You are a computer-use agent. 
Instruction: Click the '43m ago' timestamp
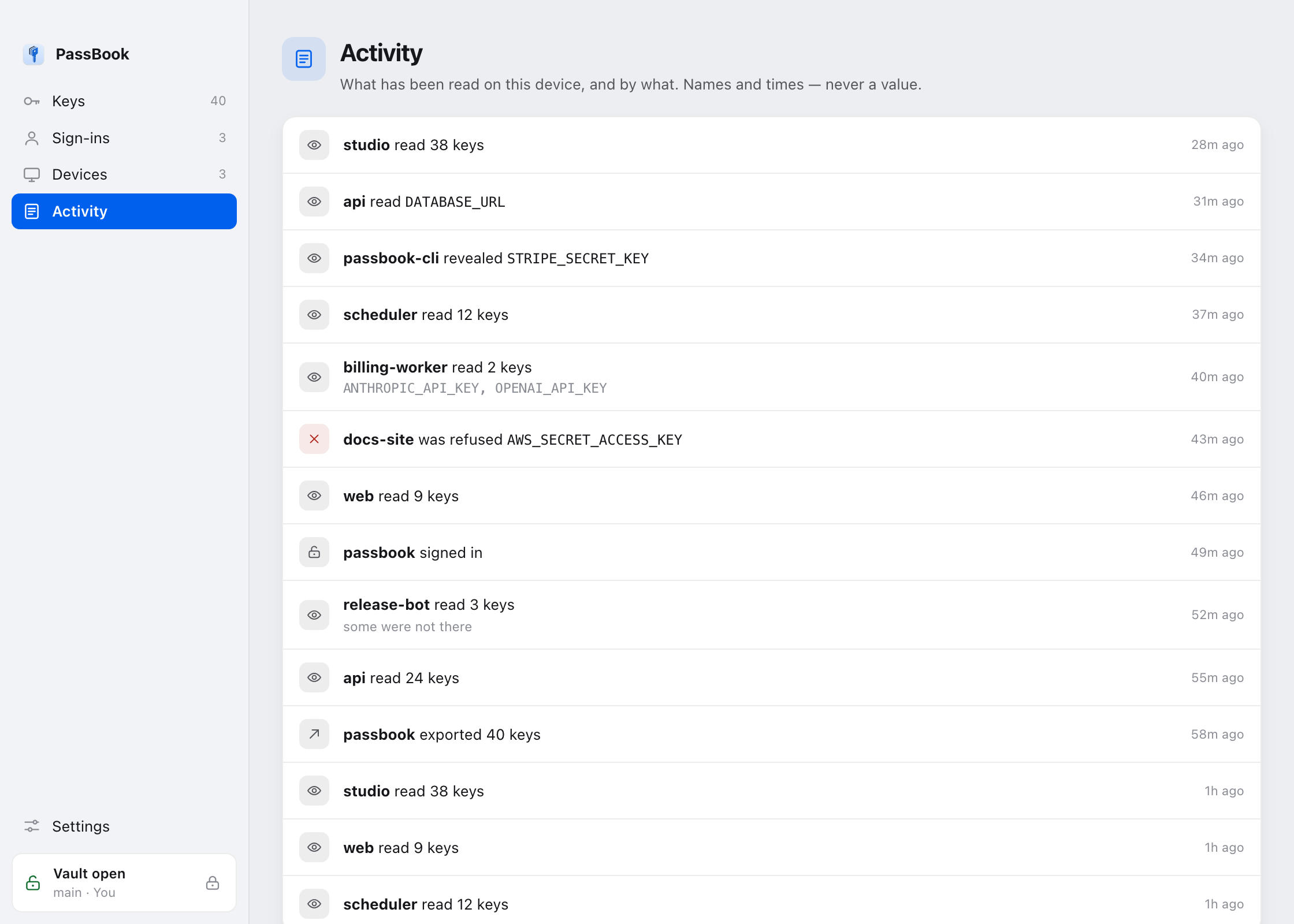pyautogui.click(x=1217, y=439)
